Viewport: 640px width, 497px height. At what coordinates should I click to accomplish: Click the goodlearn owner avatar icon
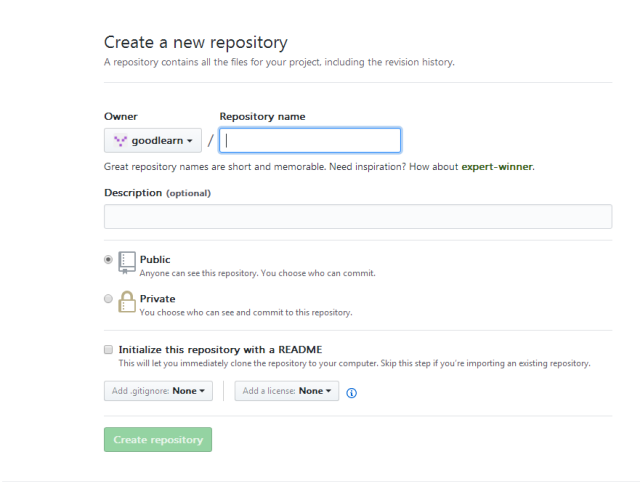point(120,141)
